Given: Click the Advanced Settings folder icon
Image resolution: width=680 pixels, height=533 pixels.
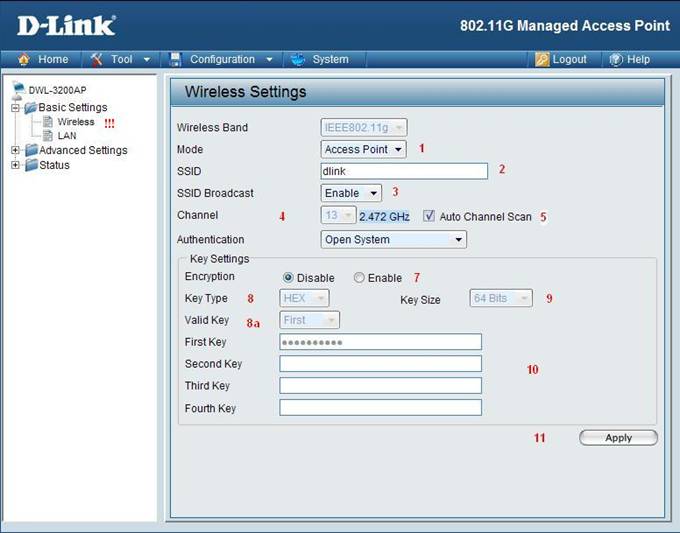Looking at the screenshot, I should (31, 151).
